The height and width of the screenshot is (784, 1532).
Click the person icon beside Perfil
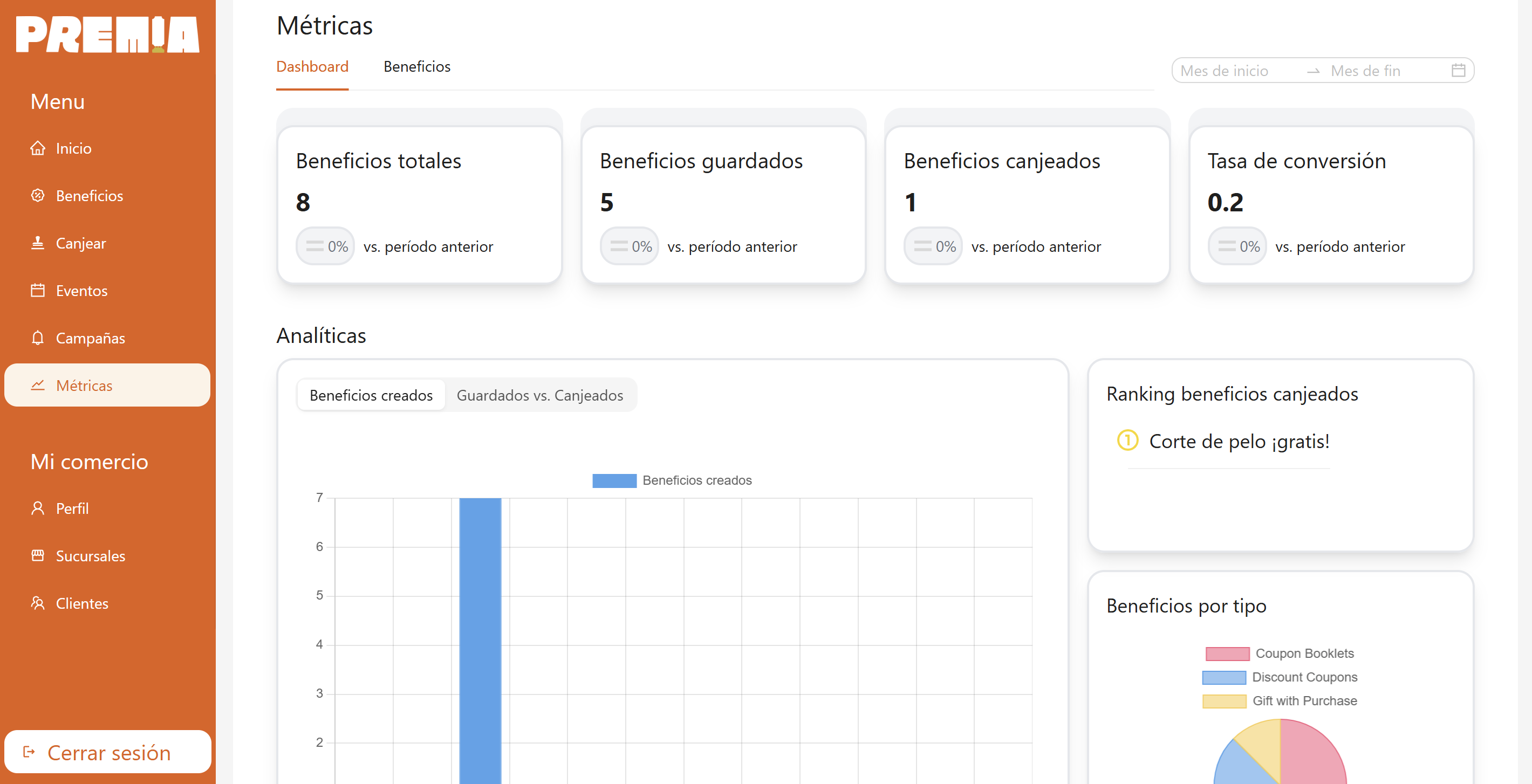37,508
